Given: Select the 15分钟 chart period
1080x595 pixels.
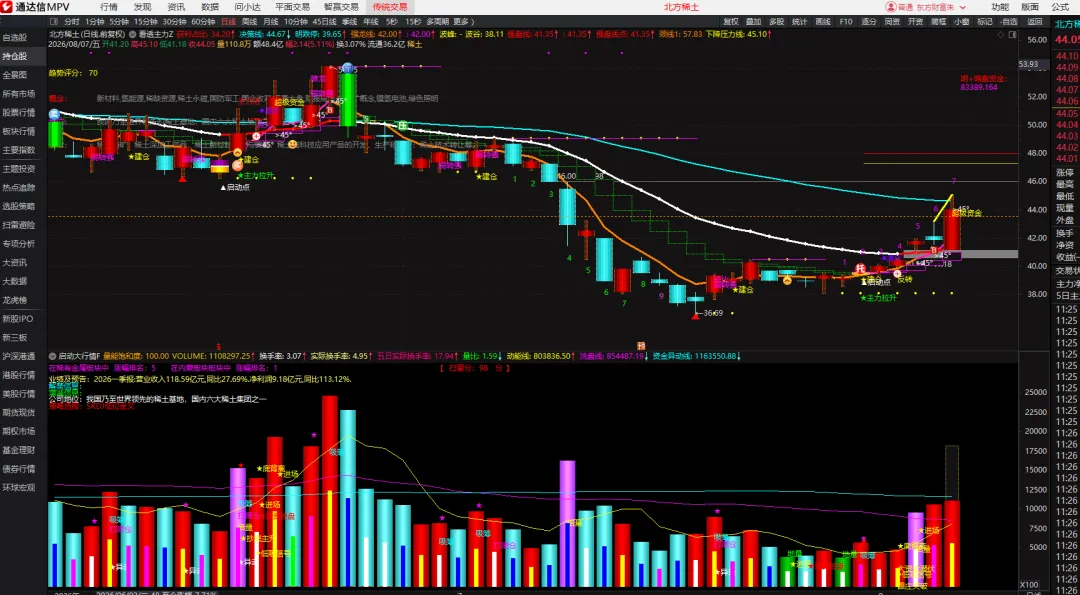Looking at the screenshot, I should pos(145,21).
